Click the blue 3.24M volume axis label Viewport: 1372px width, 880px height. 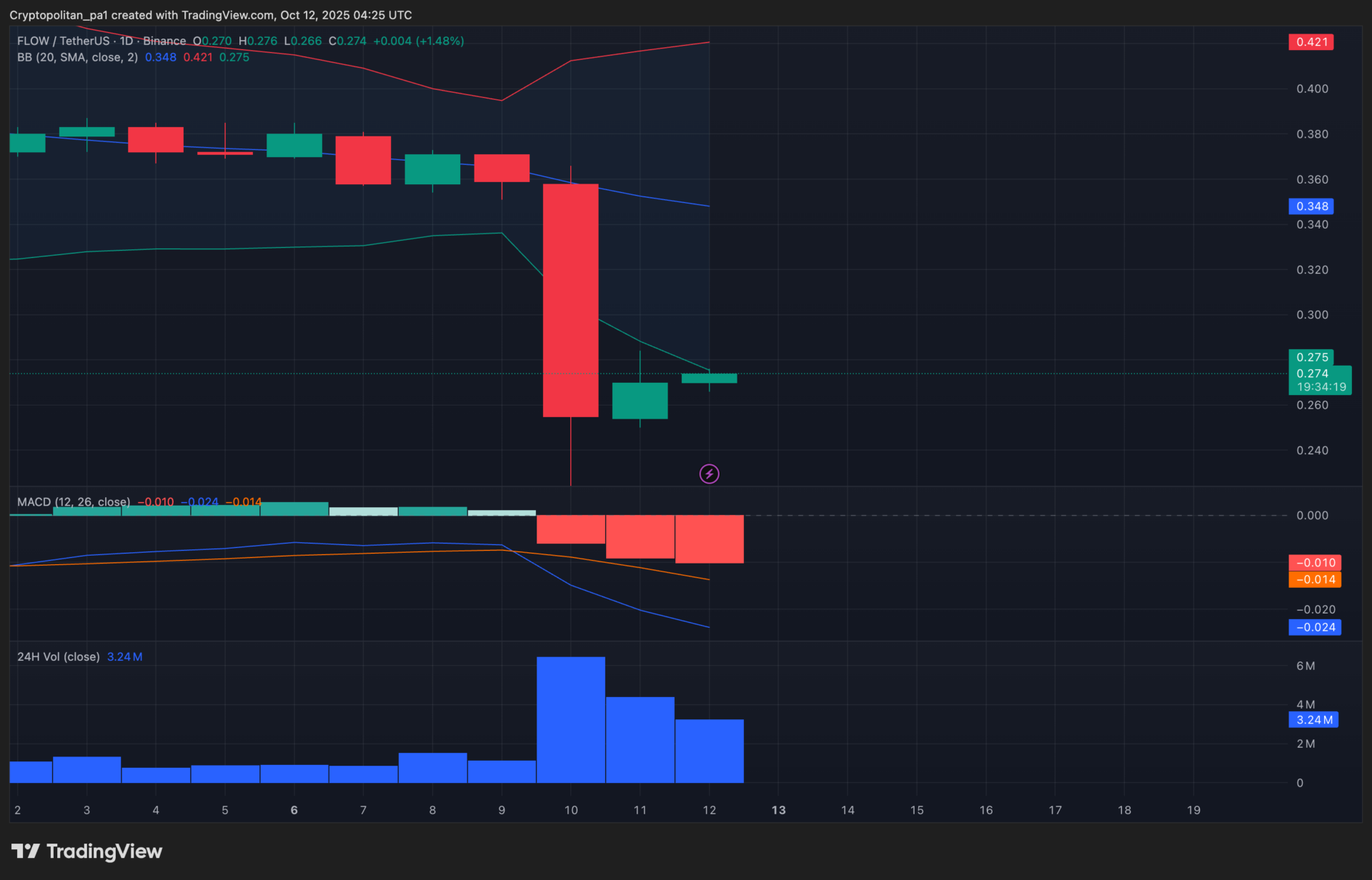pyautogui.click(x=1313, y=720)
